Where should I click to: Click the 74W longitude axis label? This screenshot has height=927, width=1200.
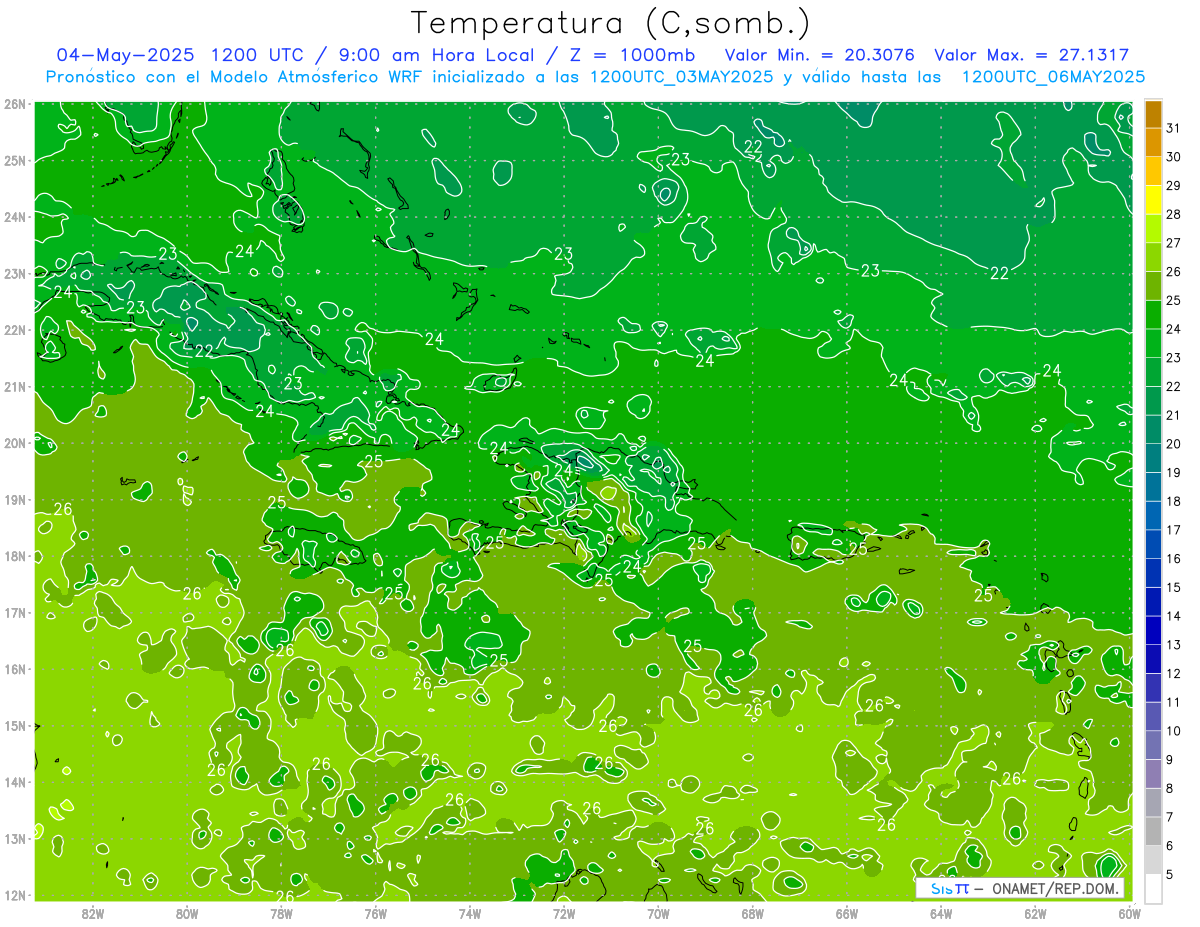[469, 912]
